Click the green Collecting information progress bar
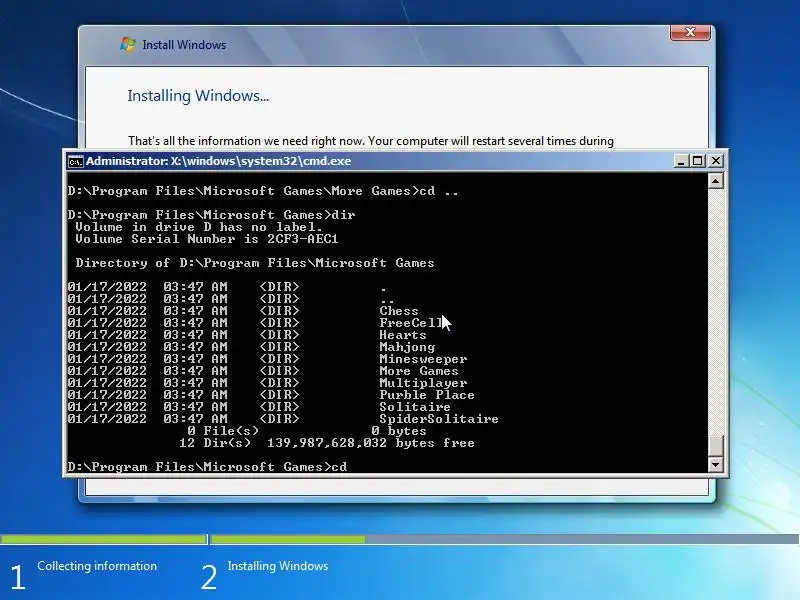Viewport: 800px width, 600px height. pyautogui.click(x=103, y=539)
